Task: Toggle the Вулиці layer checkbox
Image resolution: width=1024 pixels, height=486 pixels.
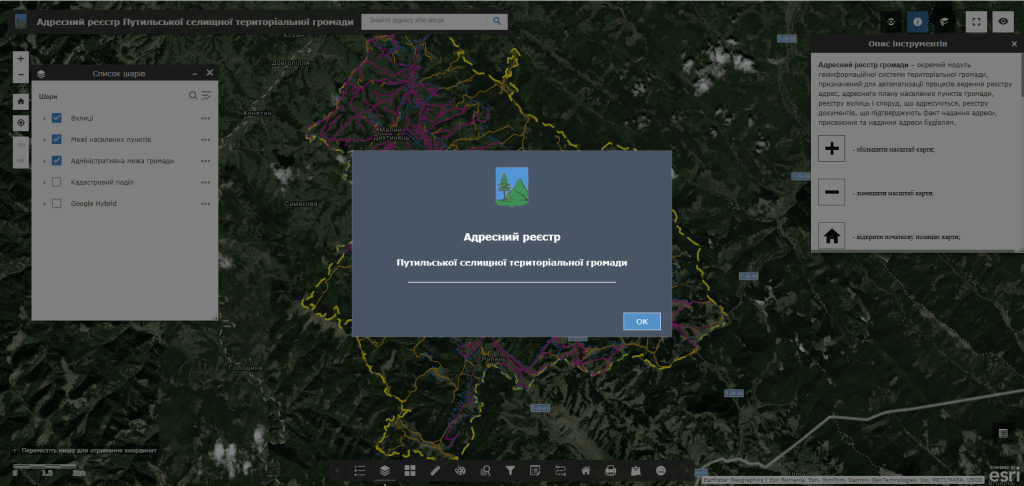Action: [57, 118]
